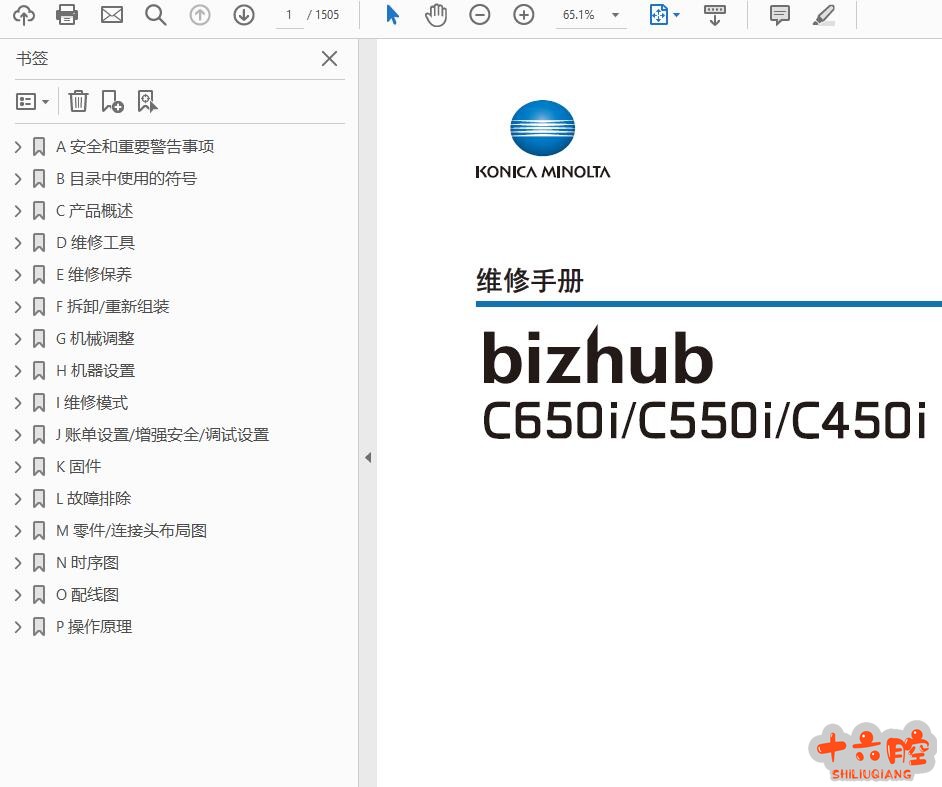Viewport: 942px width, 787px height.
Task: Select the hand pan tool
Action: (x=436, y=15)
